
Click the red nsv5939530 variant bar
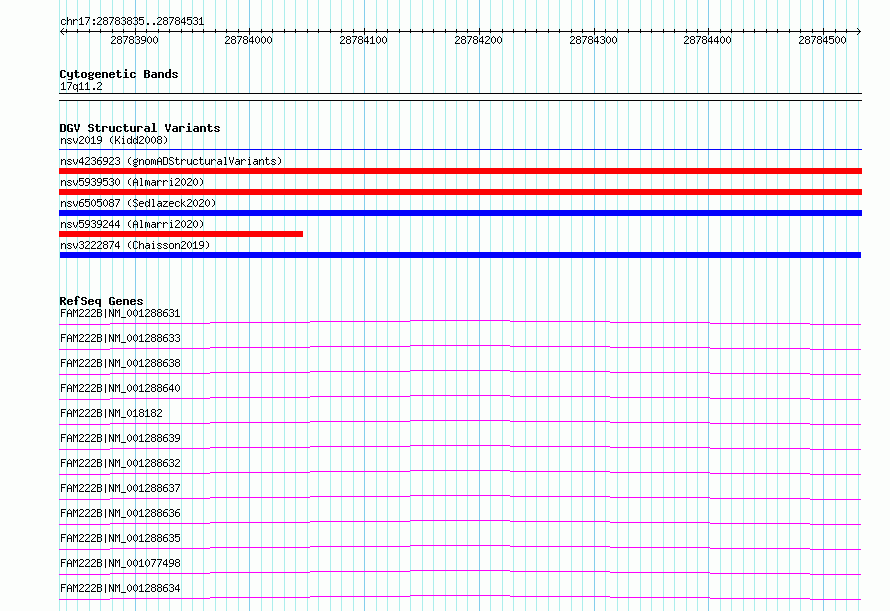click(460, 192)
